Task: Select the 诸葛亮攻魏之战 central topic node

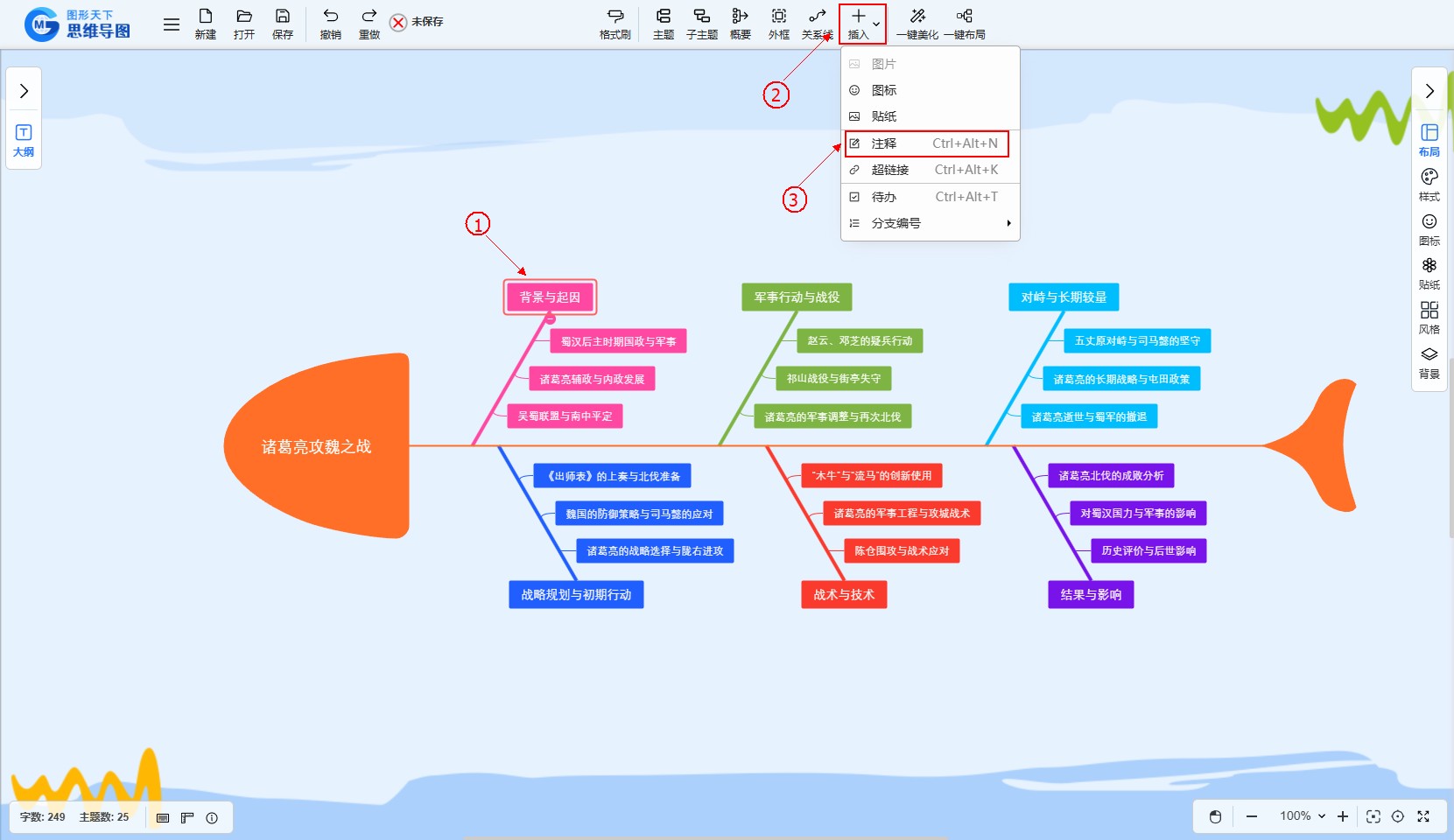Action: pyautogui.click(x=317, y=446)
